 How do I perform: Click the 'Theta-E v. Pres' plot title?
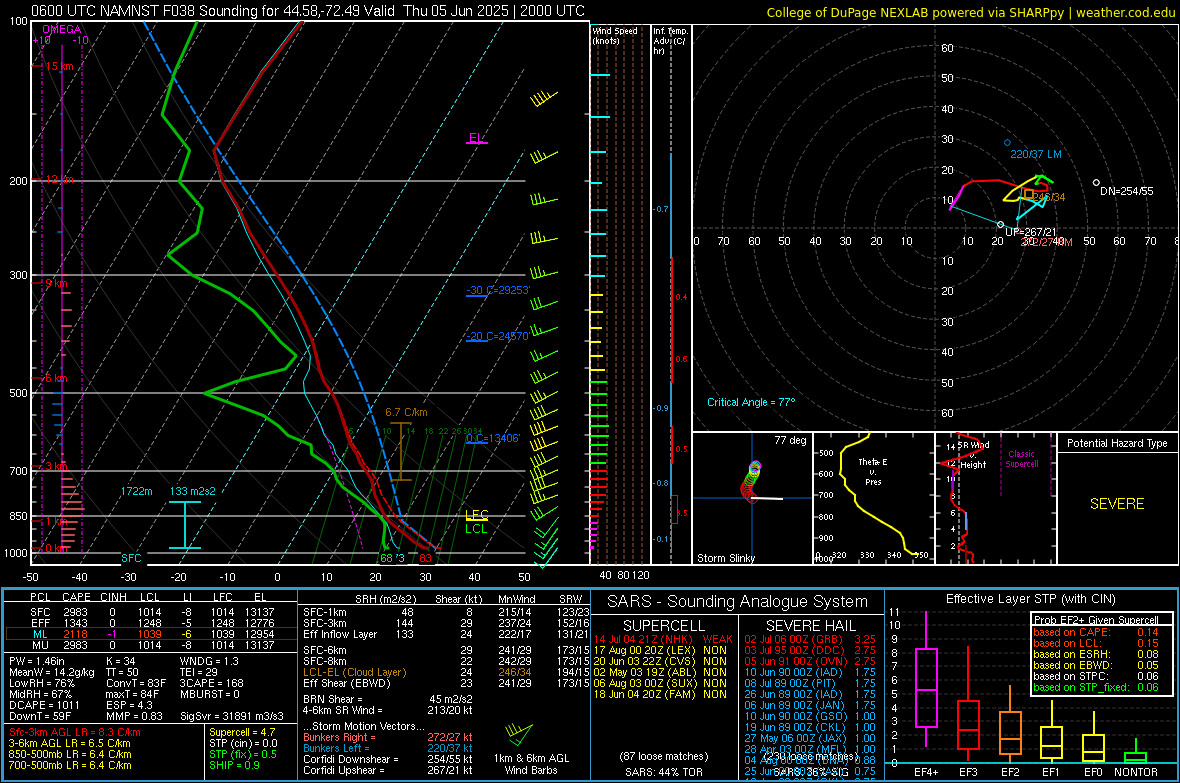873,471
